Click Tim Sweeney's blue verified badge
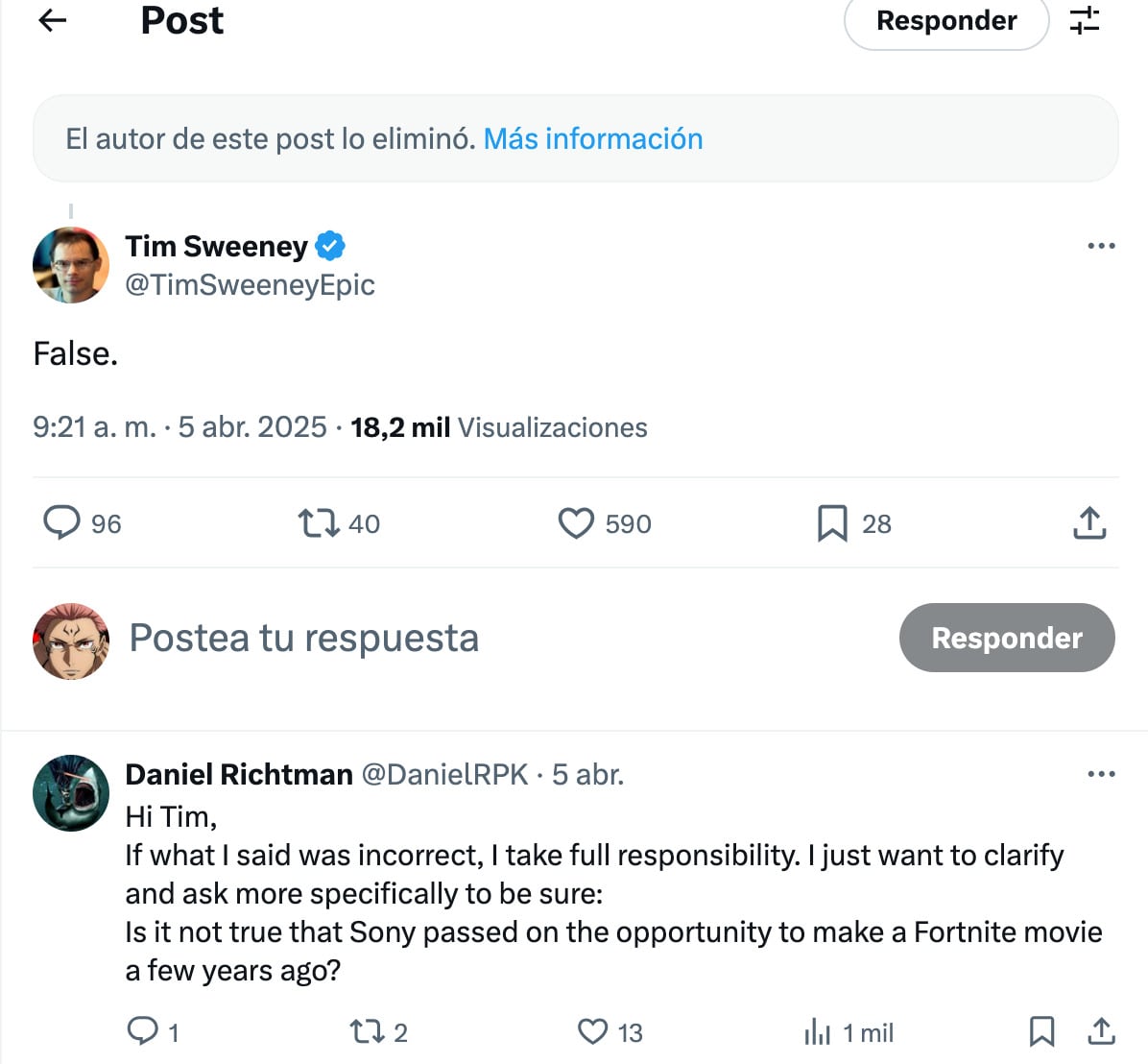 pyautogui.click(x=330, y=246)
